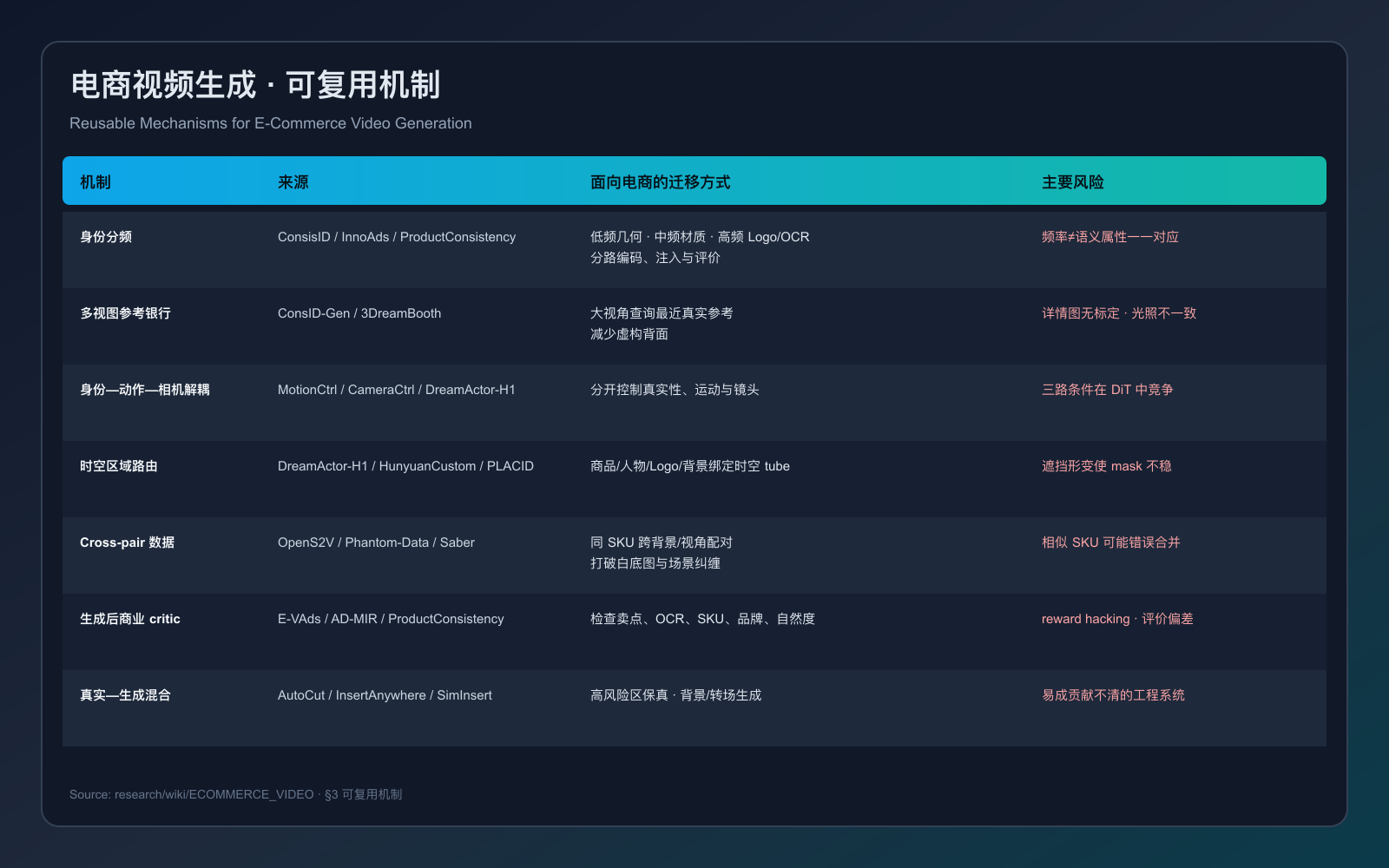1389x868 pixels.
Task: Click OpenS2V / Phantom-Data / Saber source cell
Action: coord(376,542)
